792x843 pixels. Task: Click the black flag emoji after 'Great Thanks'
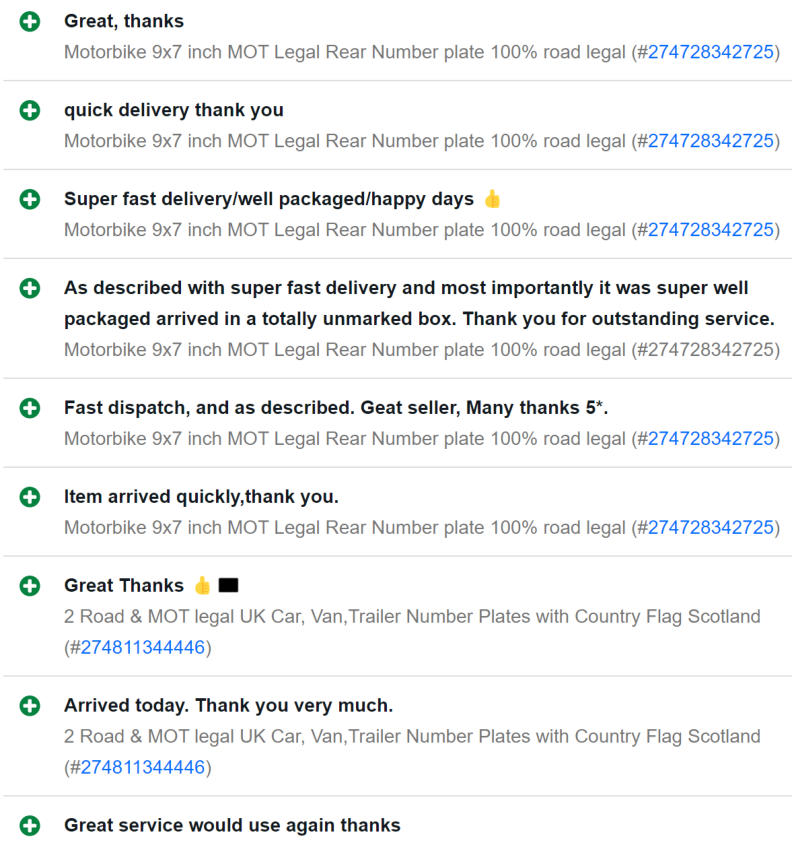click(228, 585)
